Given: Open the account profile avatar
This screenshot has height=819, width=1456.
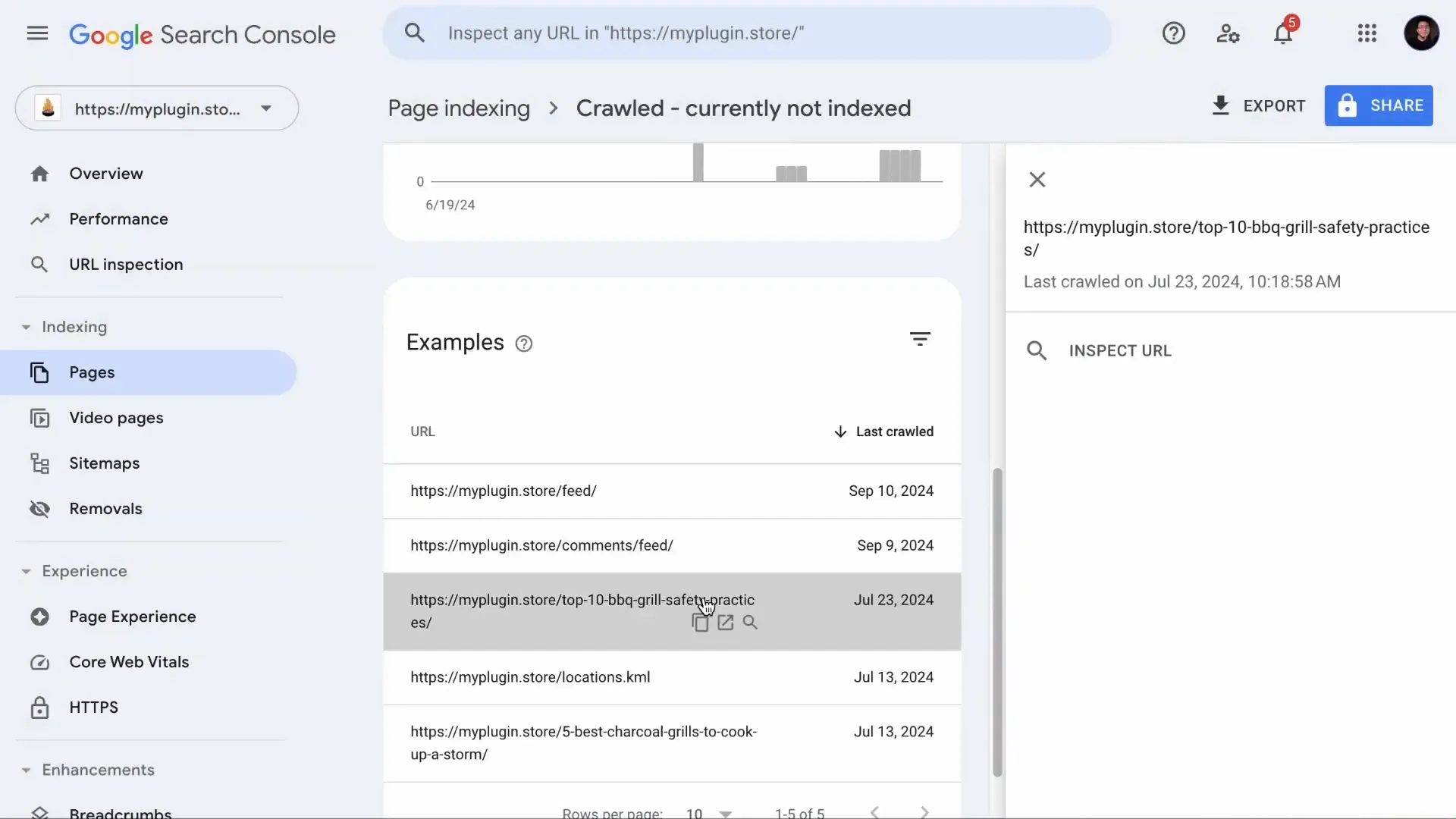Looking at the screenshot, I should tap(1421, 33).
